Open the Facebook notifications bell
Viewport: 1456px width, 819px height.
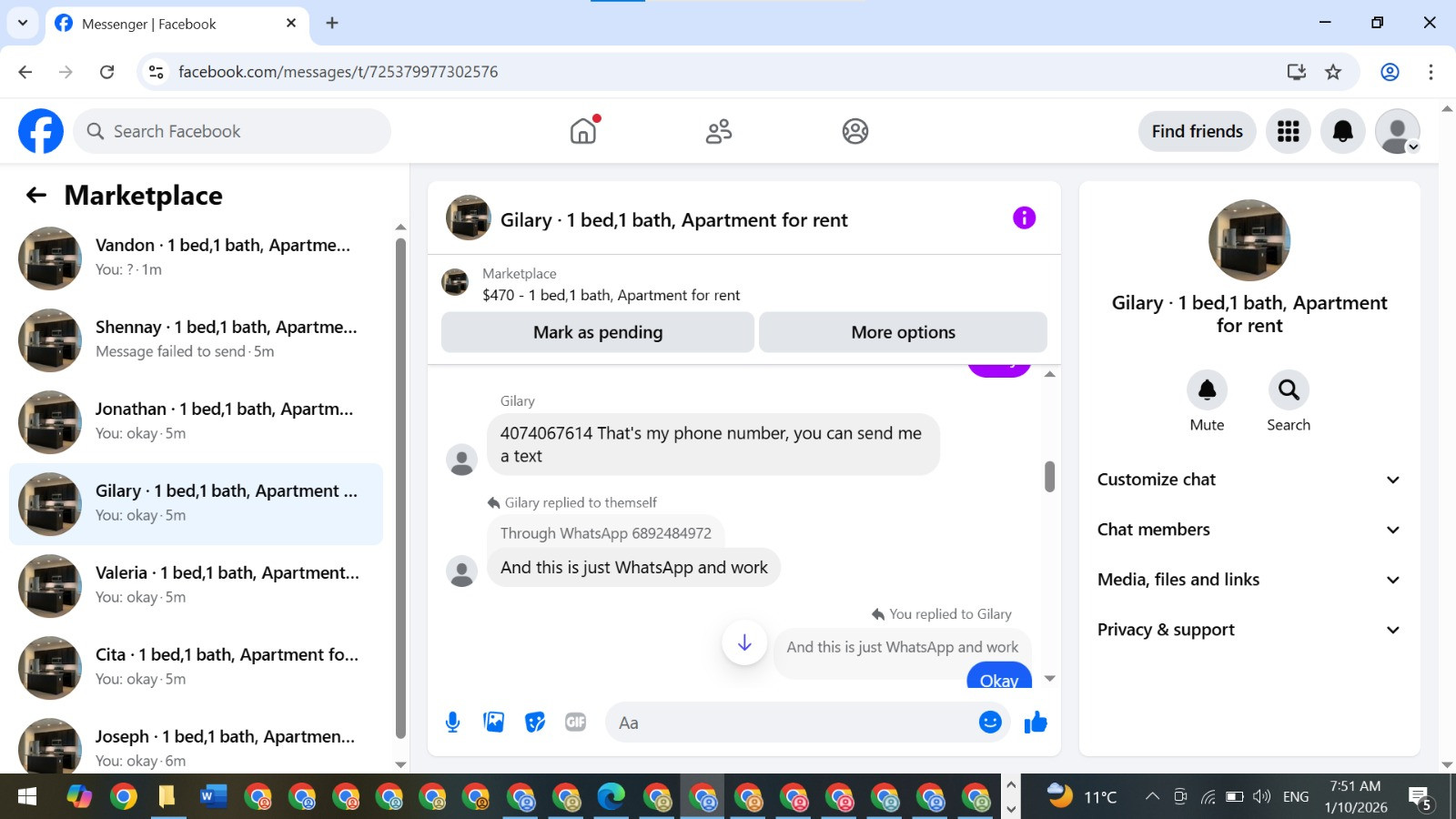pos(1342,131)
